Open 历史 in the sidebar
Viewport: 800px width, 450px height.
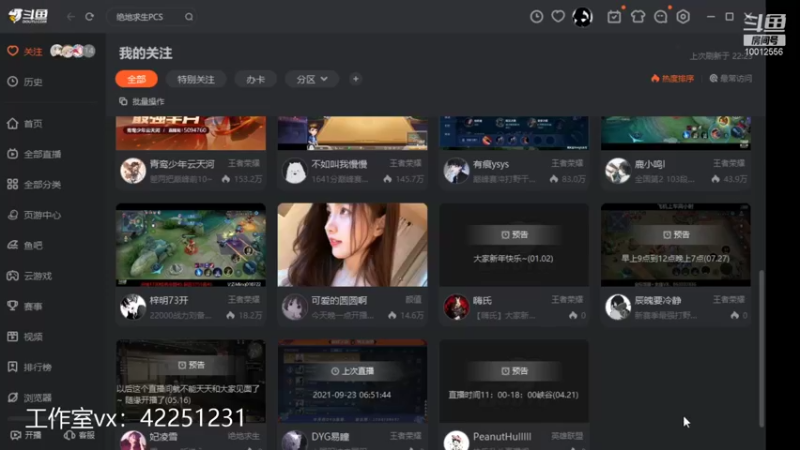tap(24, 82)
